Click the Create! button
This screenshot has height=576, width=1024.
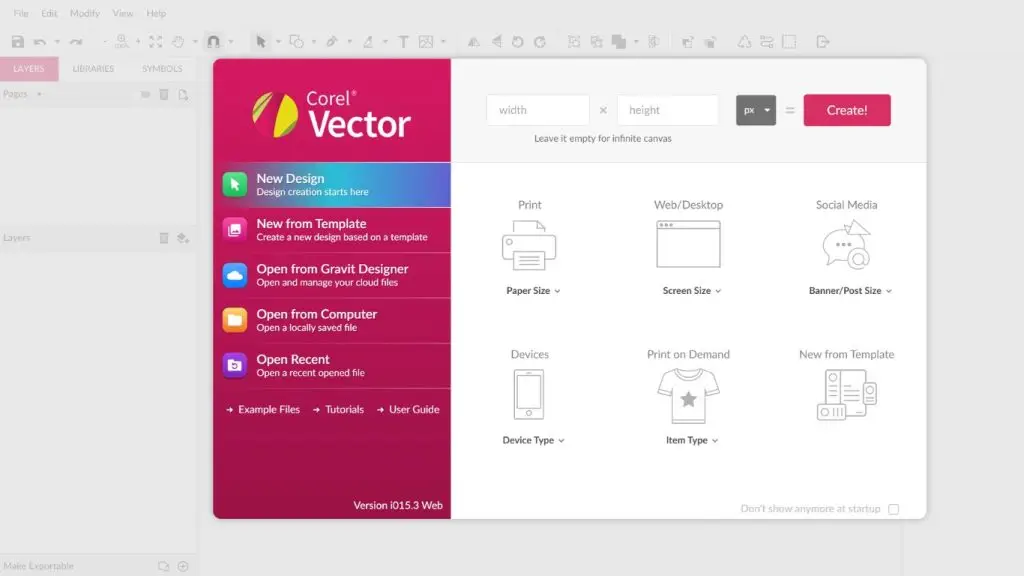click(846, 110)
